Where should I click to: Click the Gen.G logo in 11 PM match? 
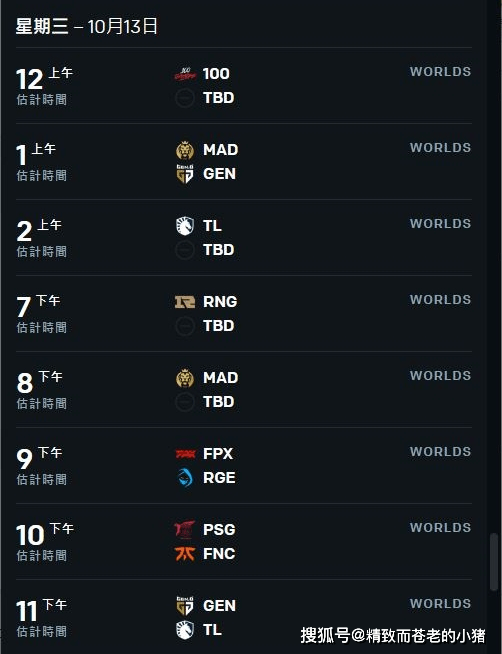point(185,606)
